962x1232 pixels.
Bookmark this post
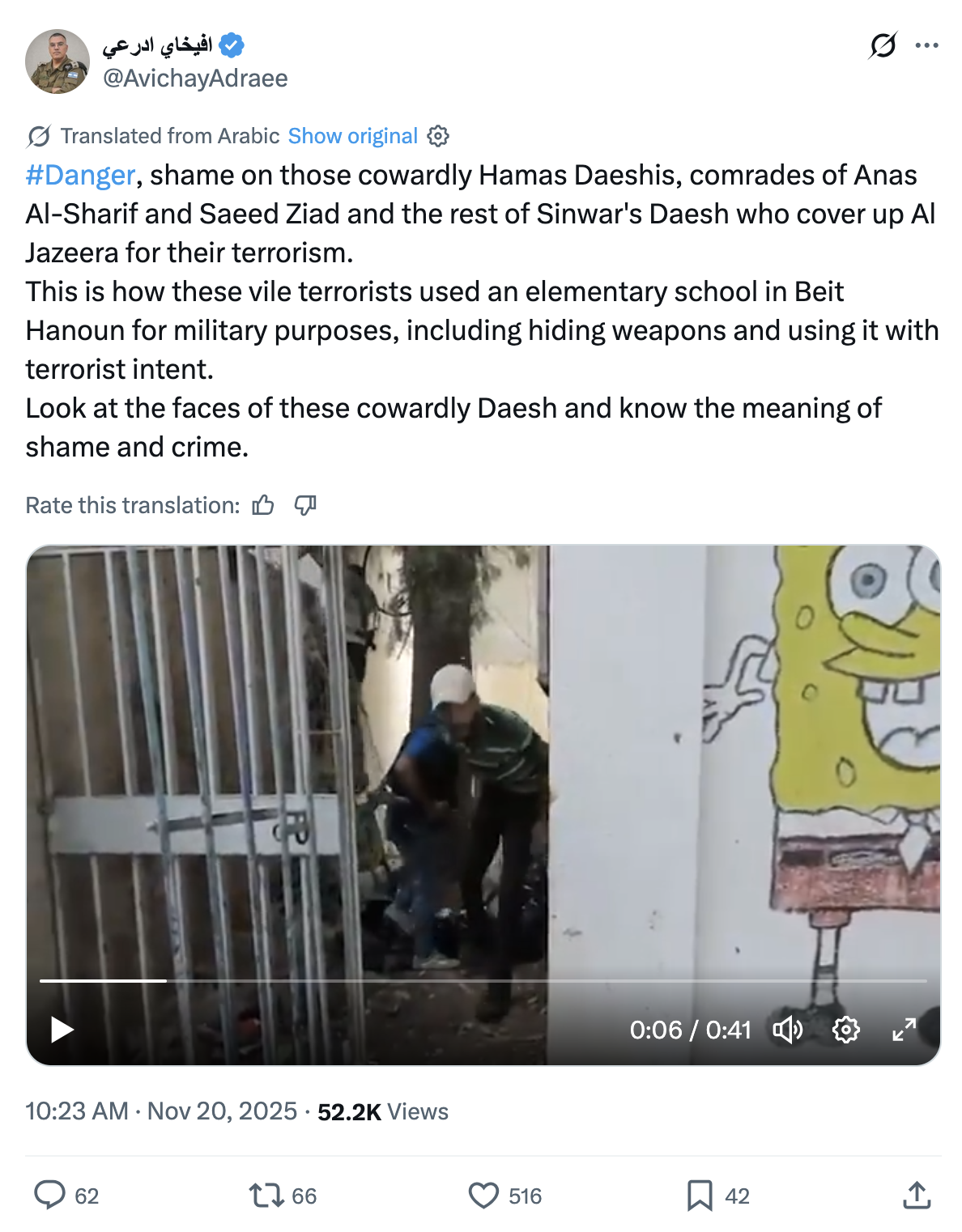pos(700,1196)
